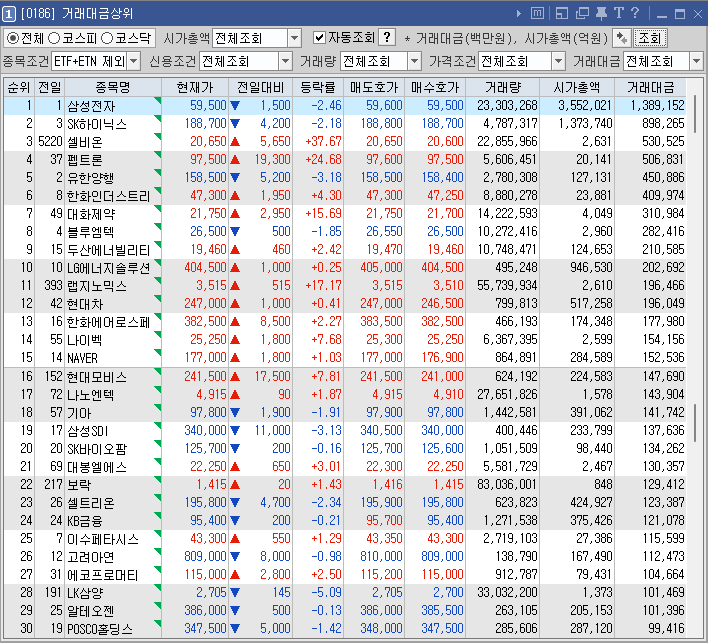Open the 거래량 dropdown
This screenshot has width=708, height=643.
coord(415,61)
